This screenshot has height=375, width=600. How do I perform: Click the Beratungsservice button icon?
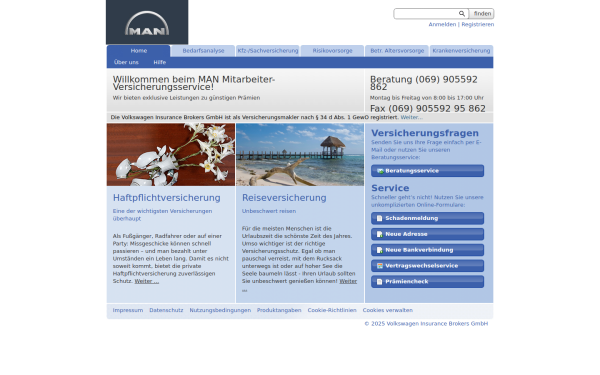tap(380, 171)
